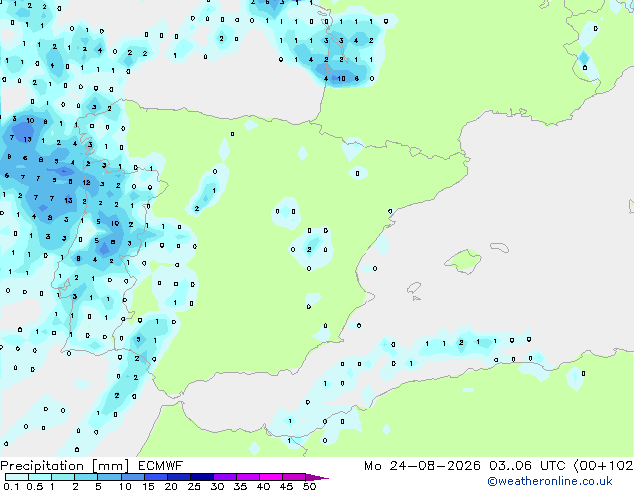Select the 5–10 mm legend color segment
The height and width of the screenshot is (490, 634).
(x=109, y=477)
